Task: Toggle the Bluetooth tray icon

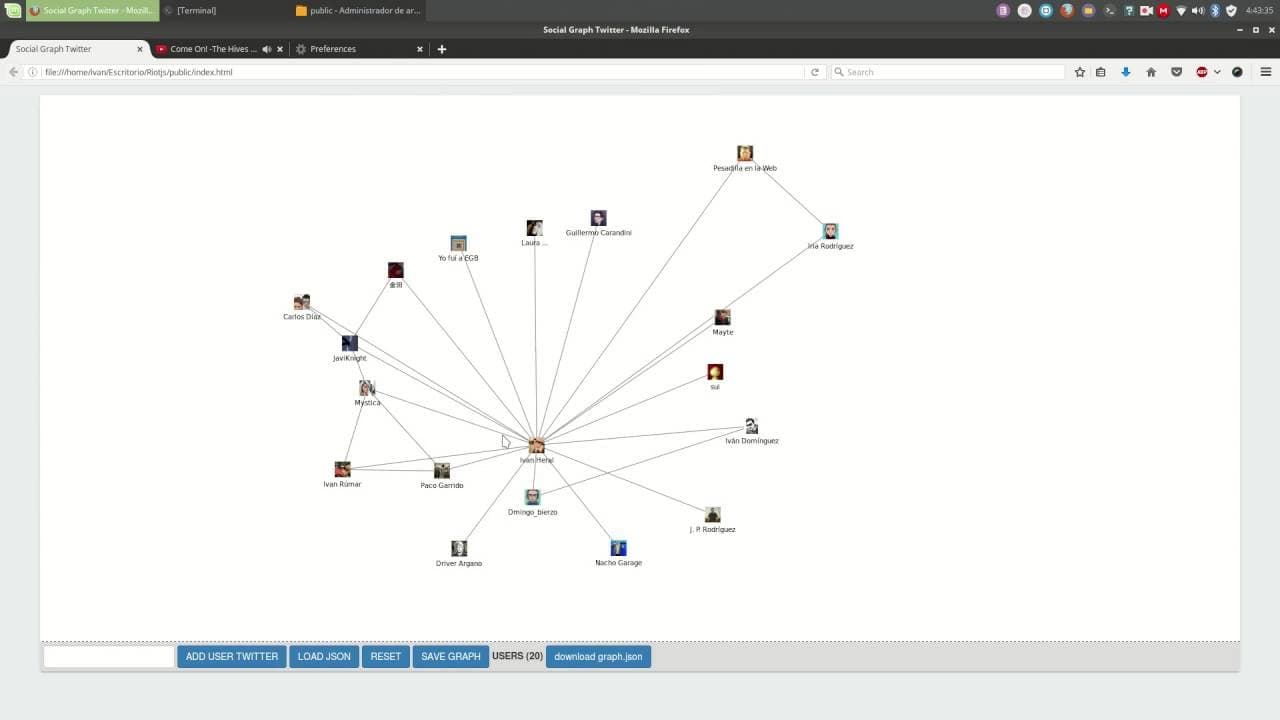Action: tap(1215, 10)
